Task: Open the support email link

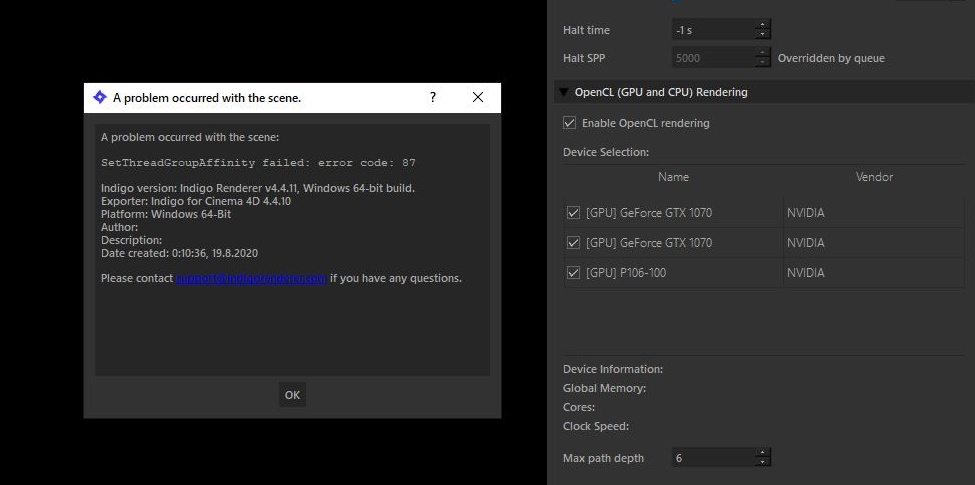Action: tap(251, 278)
